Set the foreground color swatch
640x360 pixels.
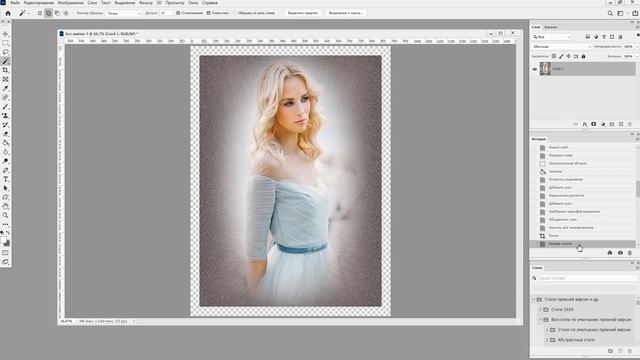tap(3, 240)
